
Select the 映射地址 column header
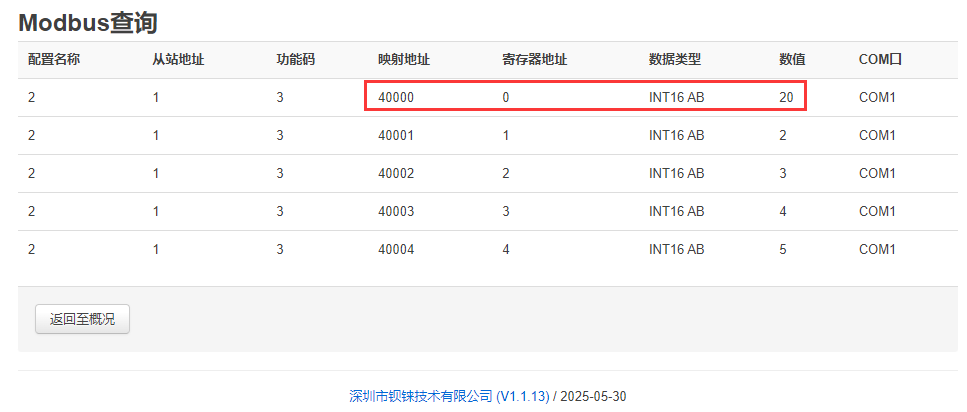[x=404, y=60]
